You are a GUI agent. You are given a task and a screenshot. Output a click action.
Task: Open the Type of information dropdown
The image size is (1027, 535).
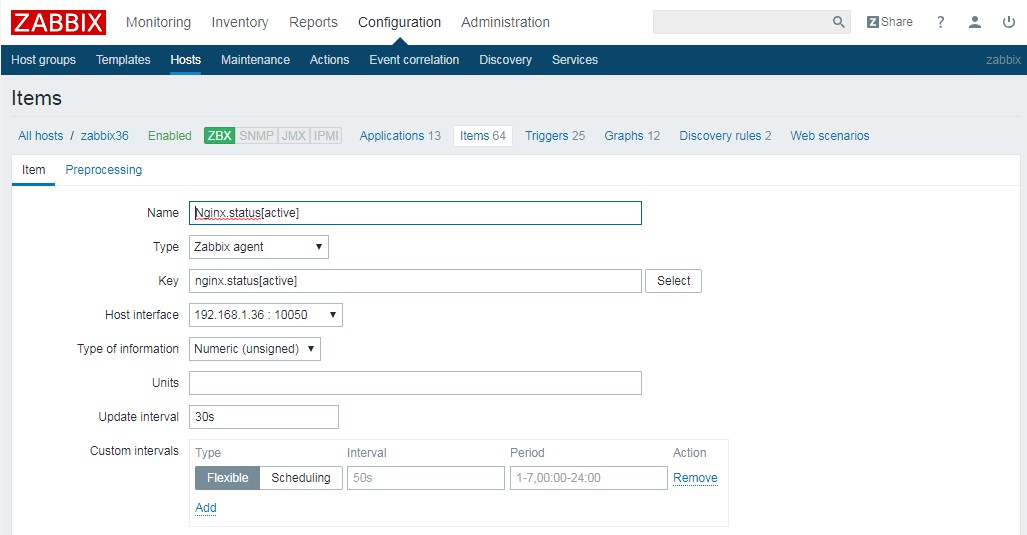(254, 349)
